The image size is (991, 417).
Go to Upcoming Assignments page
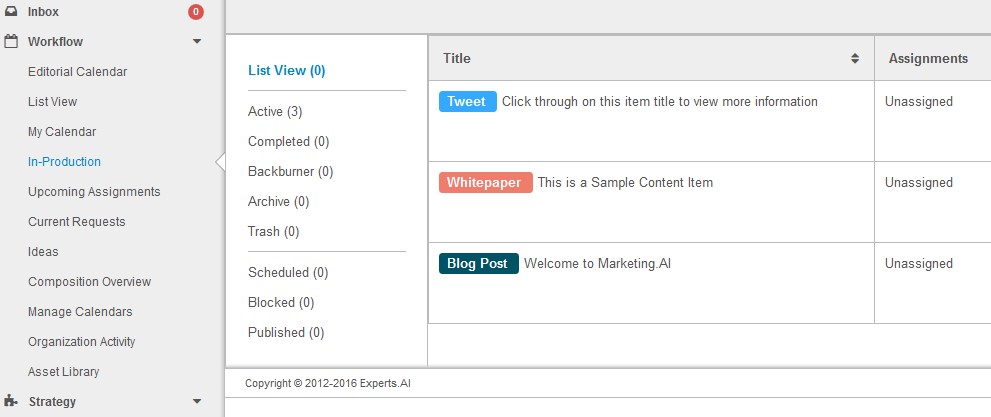click(94, 192)
